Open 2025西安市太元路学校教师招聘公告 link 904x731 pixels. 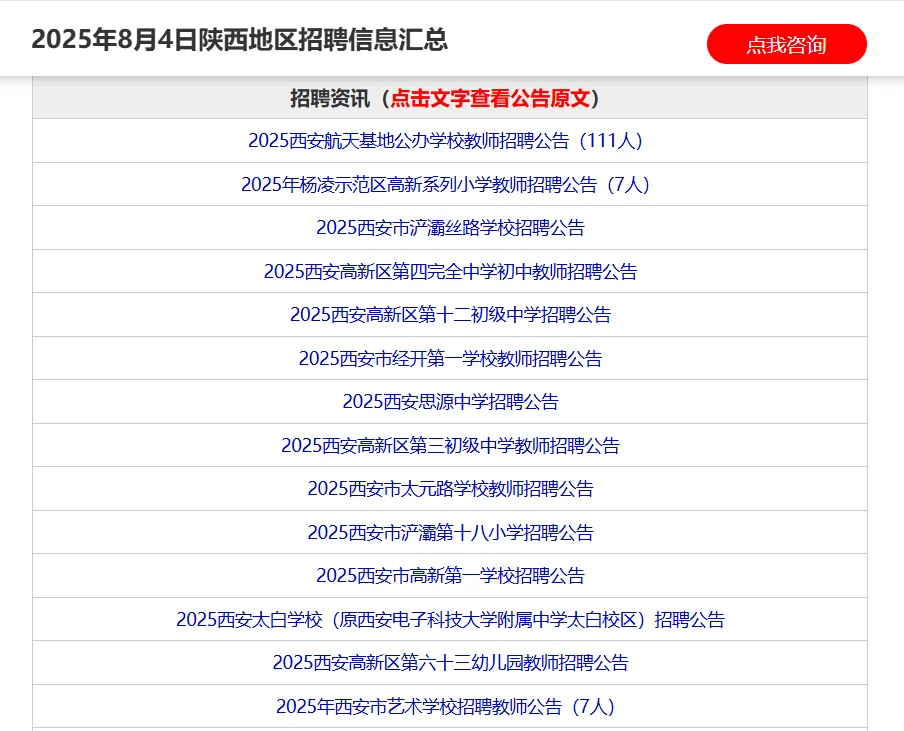click(450, 489)
